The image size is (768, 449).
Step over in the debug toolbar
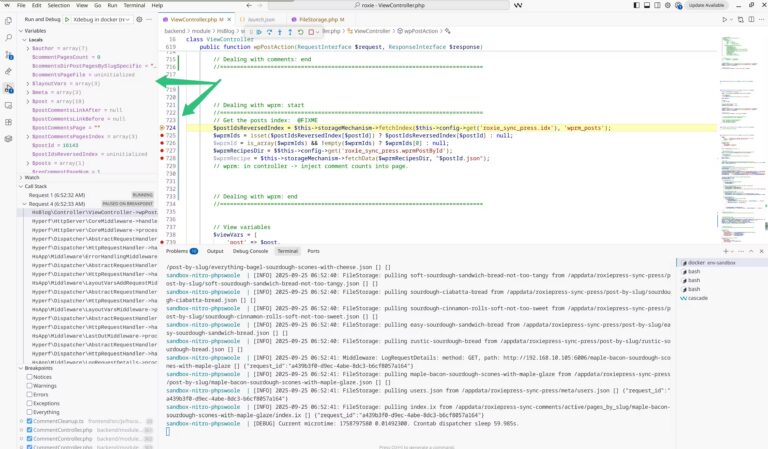(x=269, y=32)
